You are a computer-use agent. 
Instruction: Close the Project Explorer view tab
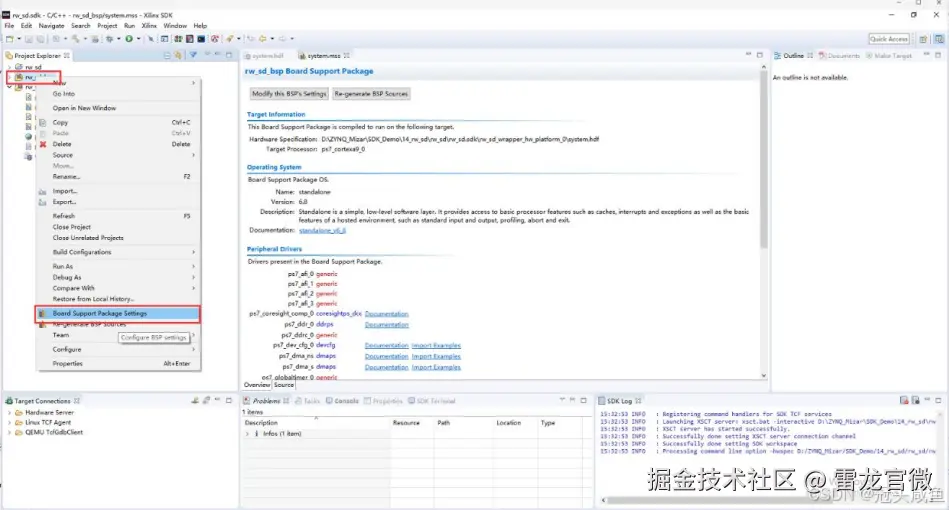click(67, 56)
